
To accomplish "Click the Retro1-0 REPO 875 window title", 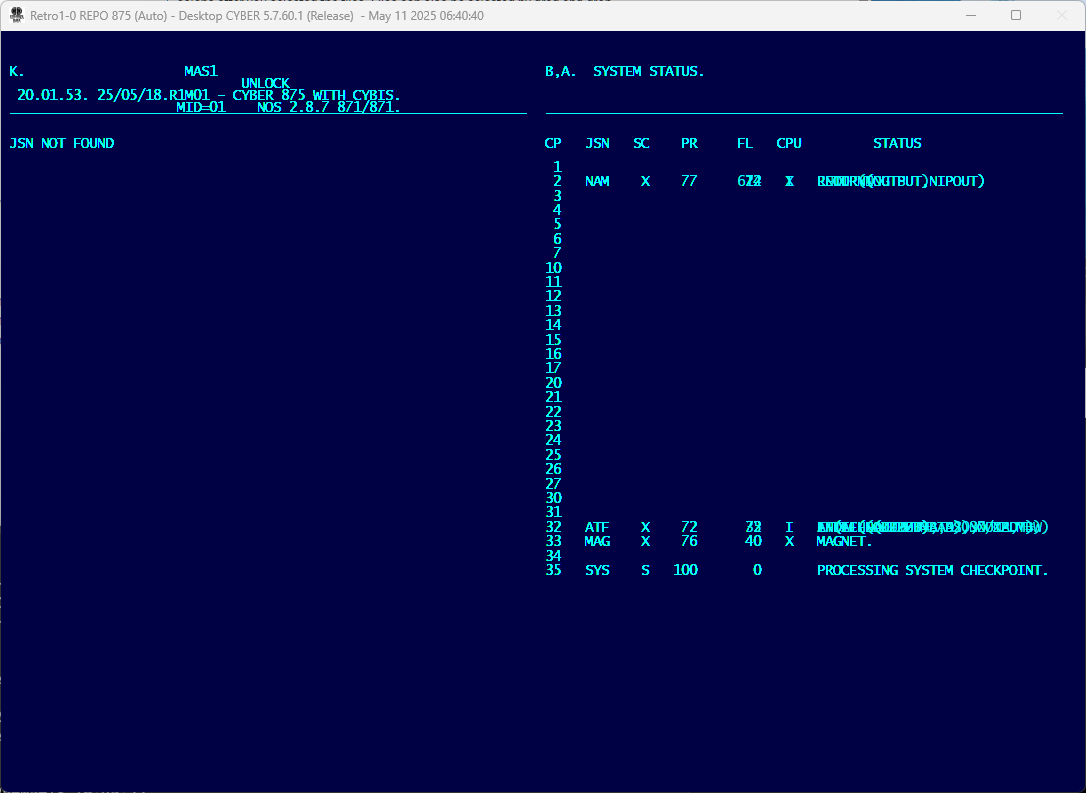I will [x=257, y=16].
